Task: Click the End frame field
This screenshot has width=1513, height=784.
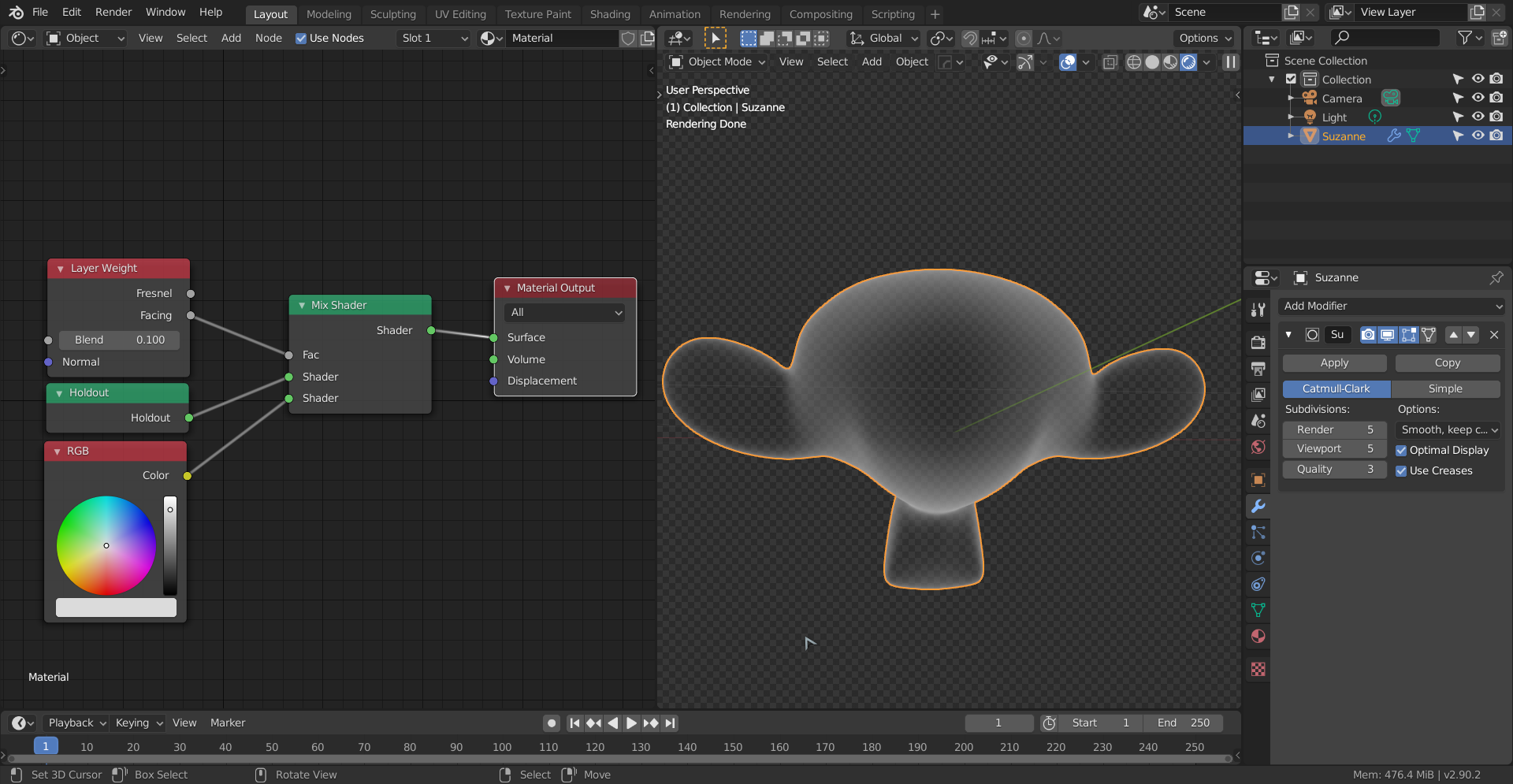Action: pyautogui.click(x=1183, y=723)
